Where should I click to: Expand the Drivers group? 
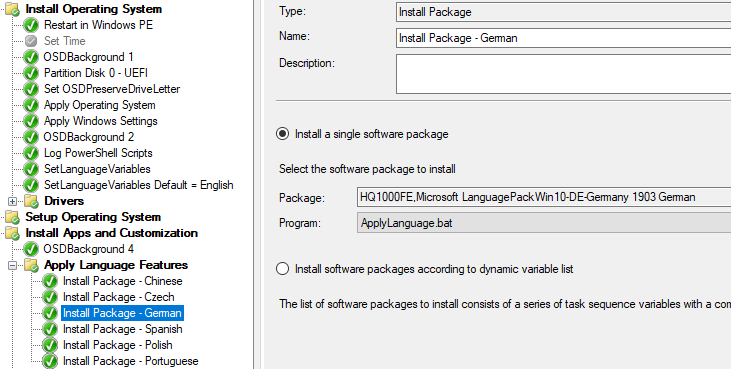[13, 201]
